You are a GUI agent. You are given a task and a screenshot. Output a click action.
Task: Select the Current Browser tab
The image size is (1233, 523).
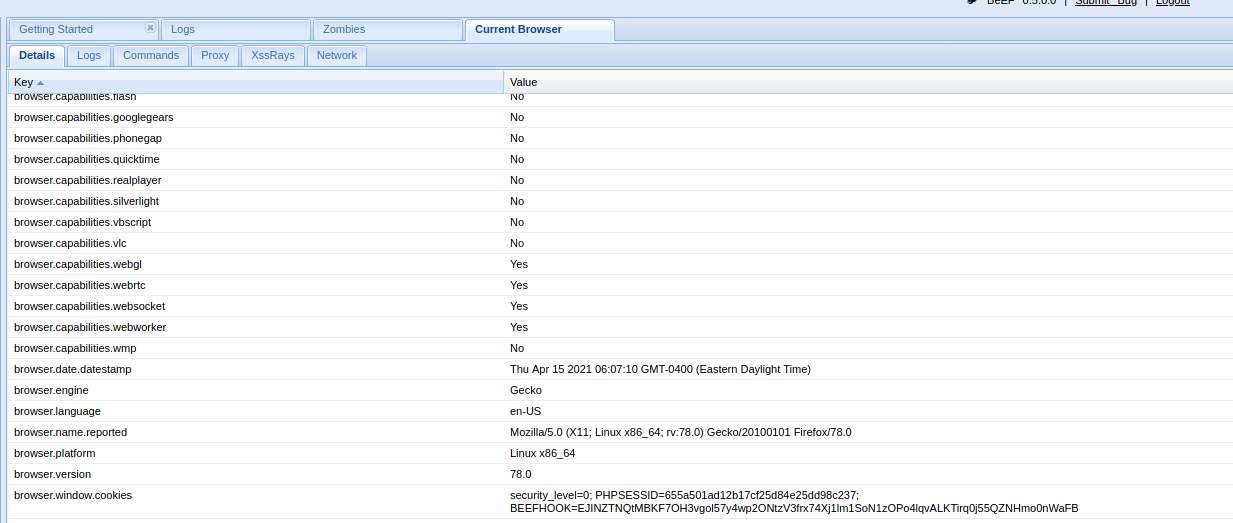point(540,30)
